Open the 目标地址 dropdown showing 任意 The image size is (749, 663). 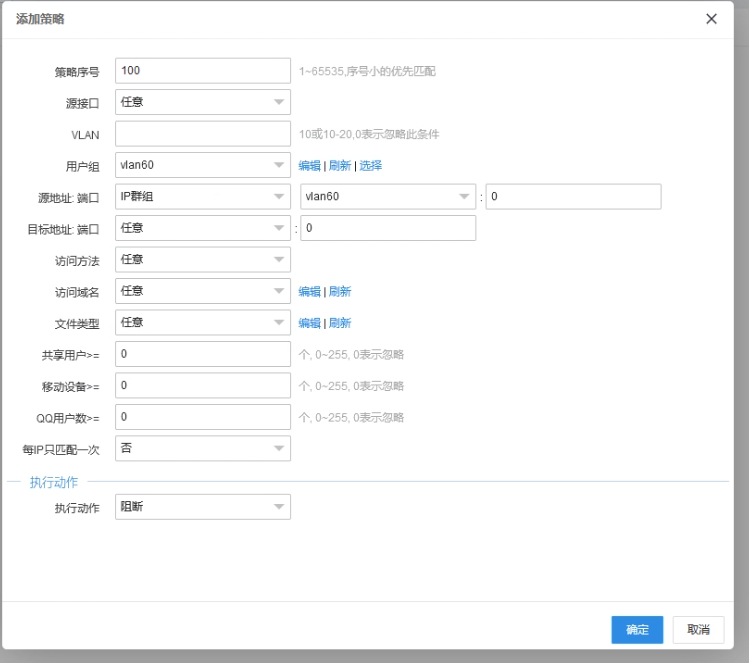coord(203,228)
